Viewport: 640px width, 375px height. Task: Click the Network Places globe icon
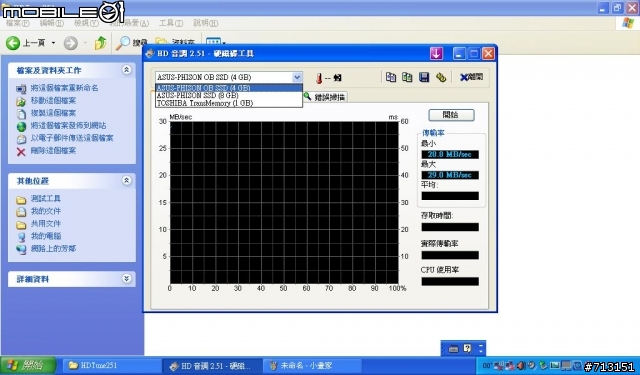tap(21, 249)
